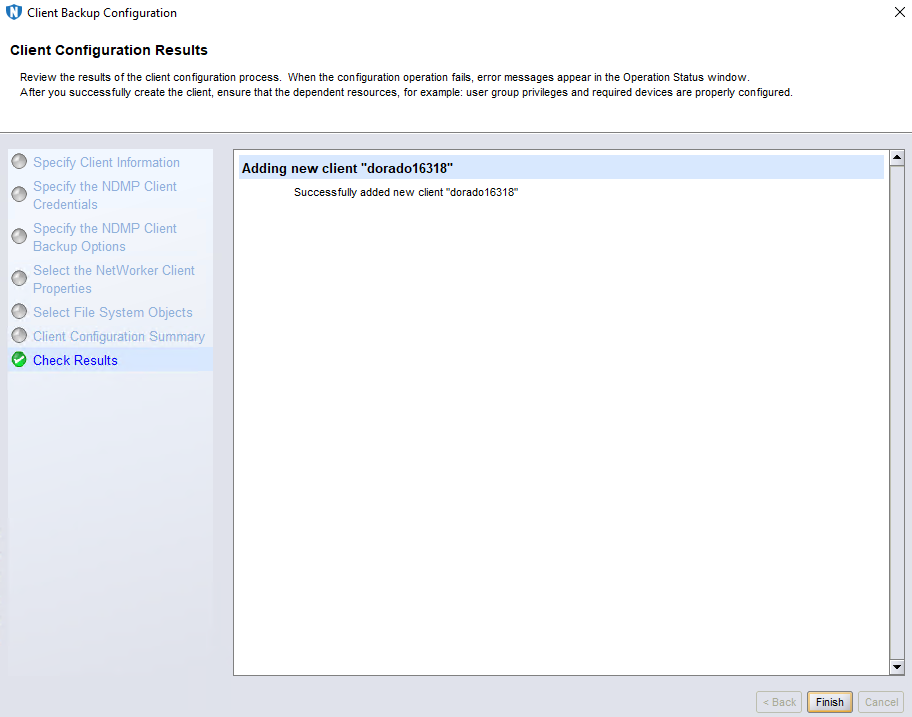Screen dimensions: 912x717
Task: Click the 'After you successfully create the client' line
Action: click(406, 92)
